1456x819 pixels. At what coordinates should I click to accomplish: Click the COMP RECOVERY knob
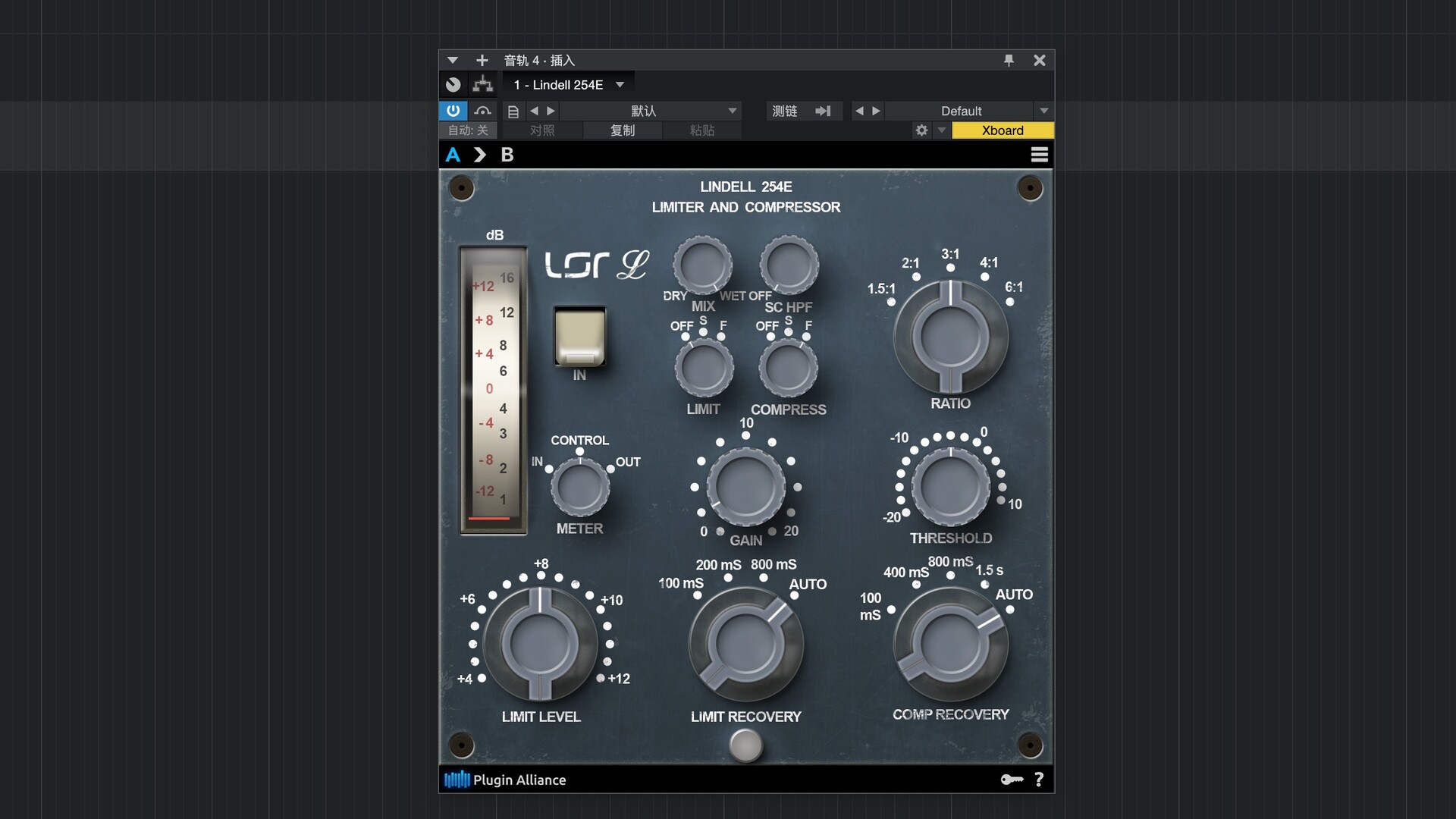pyautogui.click(x=951, y=644)
